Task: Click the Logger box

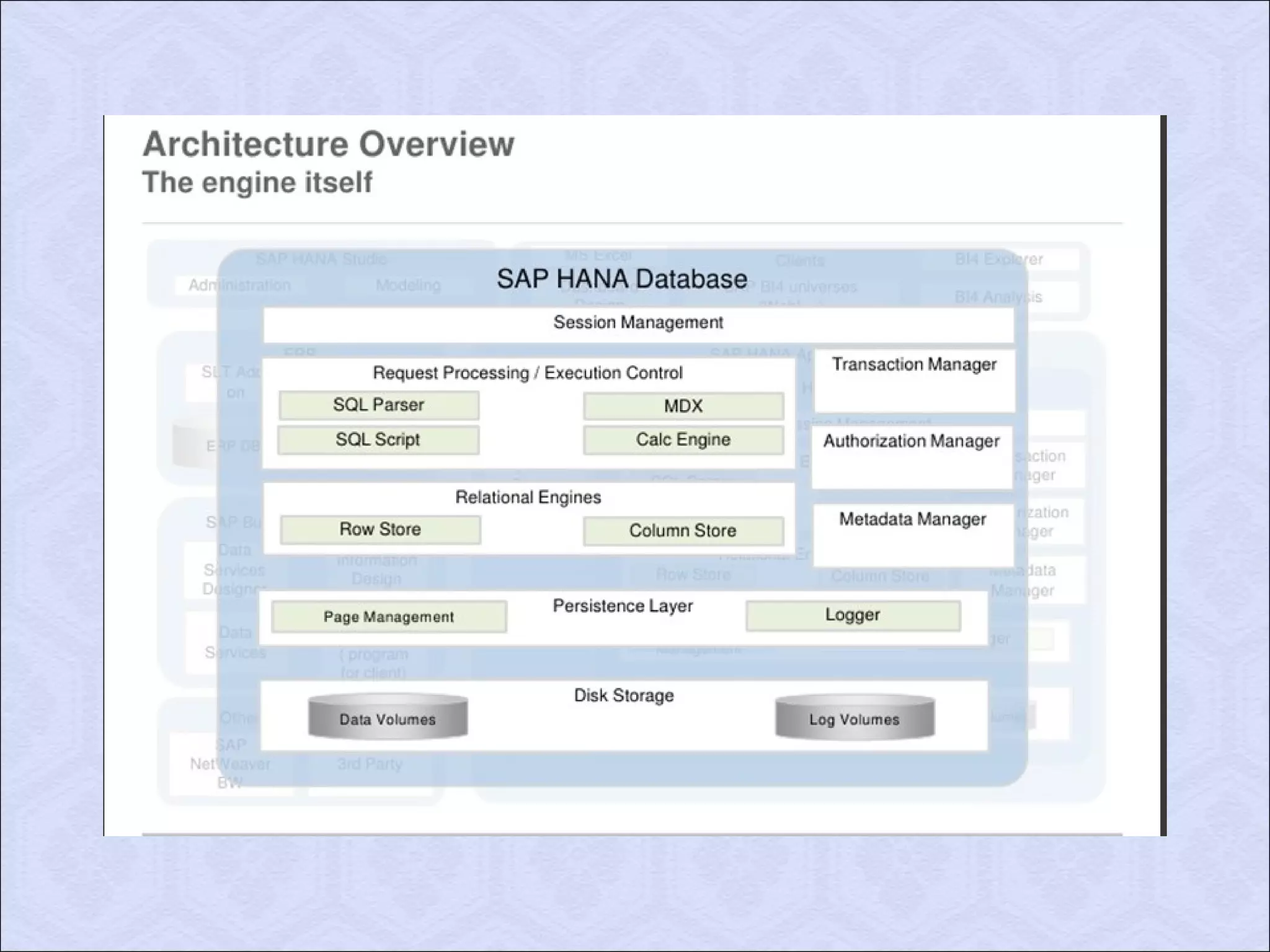Action: click(853, 615)
